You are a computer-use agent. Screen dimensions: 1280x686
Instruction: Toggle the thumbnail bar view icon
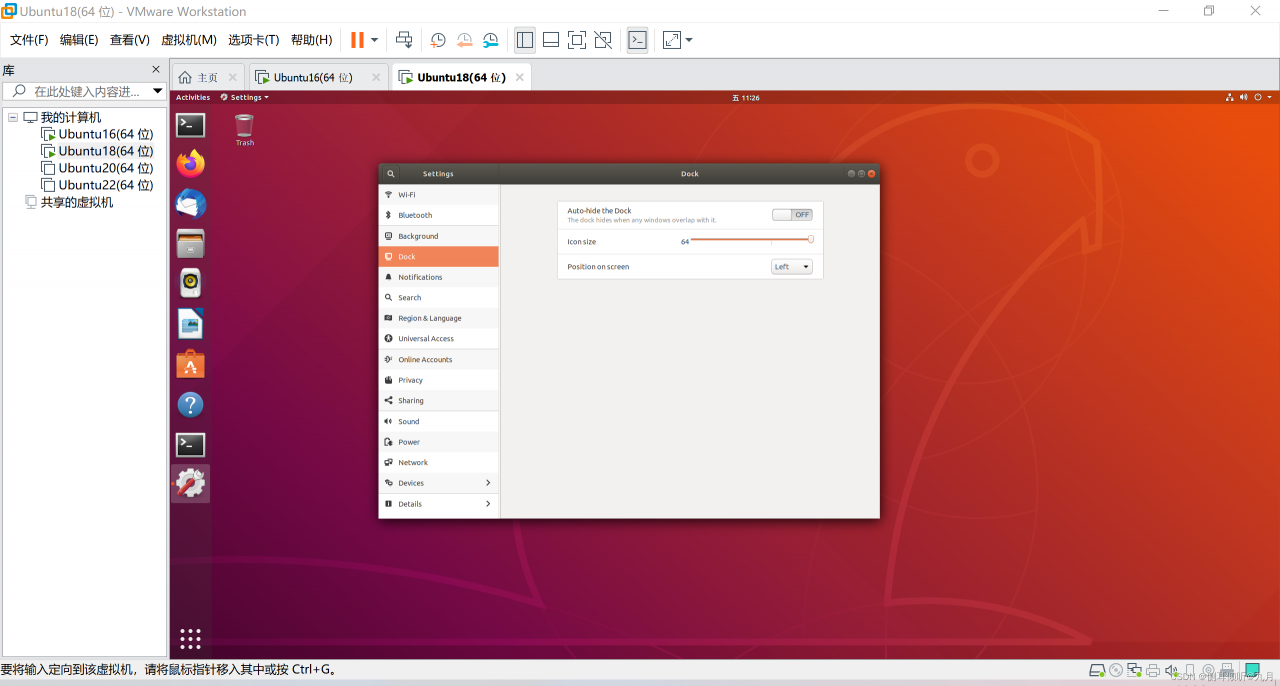(551, 40)
